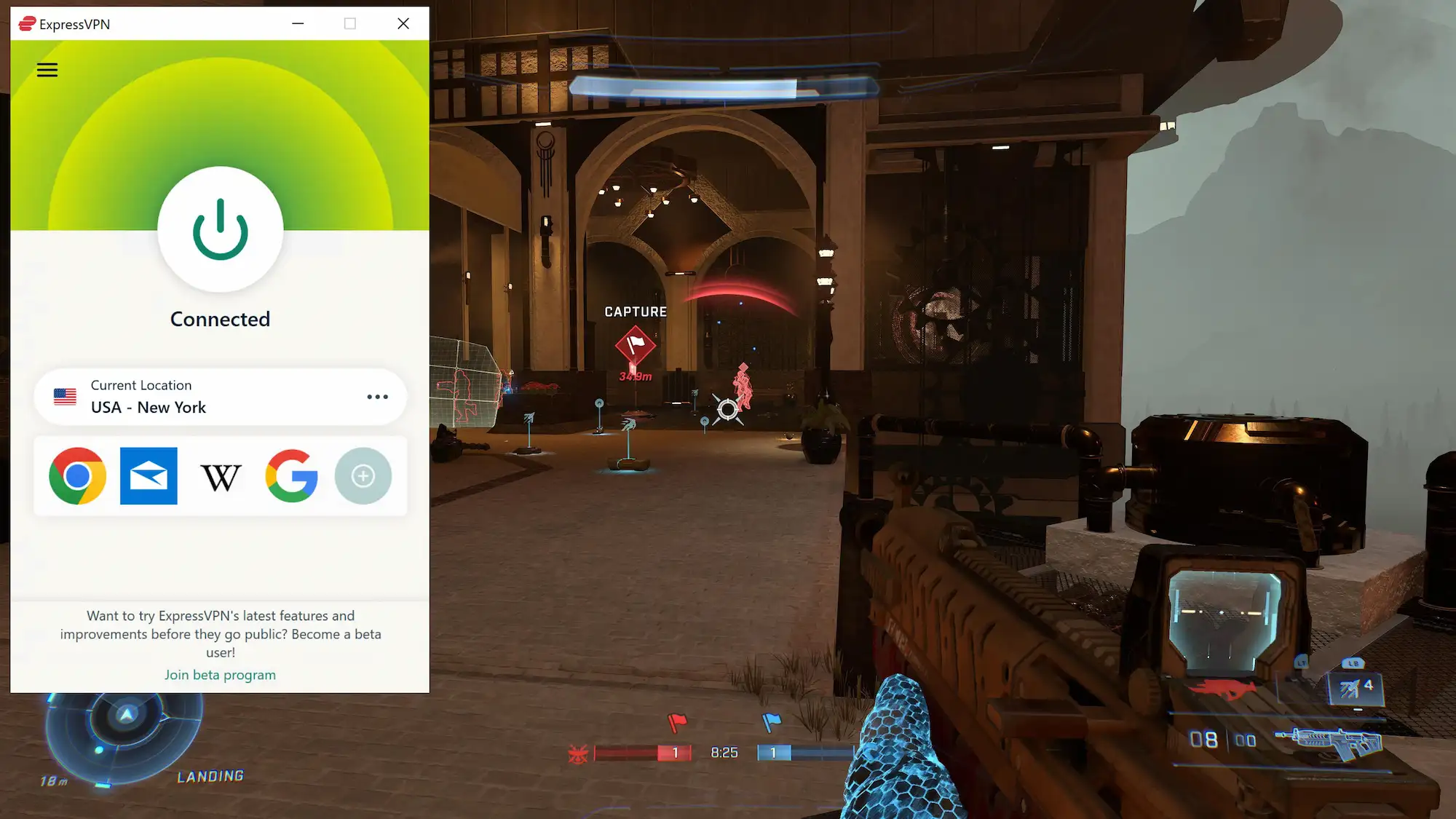The height and width of the screenshot is (819, 1456).
Task: Open Mail via ExpressVPN shortcut icon
Action: 149,476
